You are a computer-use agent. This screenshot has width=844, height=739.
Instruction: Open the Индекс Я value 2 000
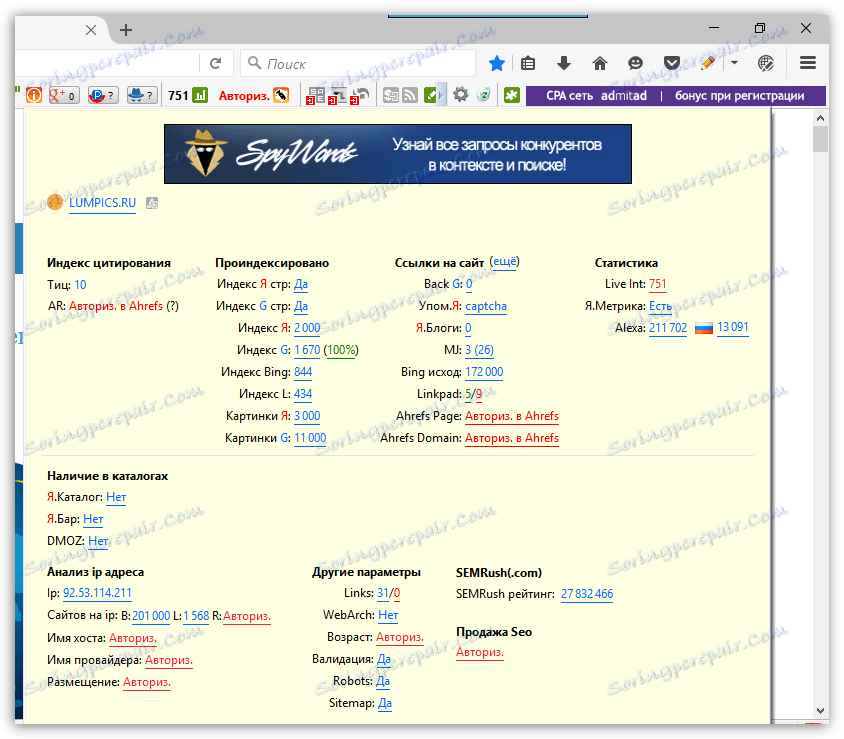(x=307, y=328)
